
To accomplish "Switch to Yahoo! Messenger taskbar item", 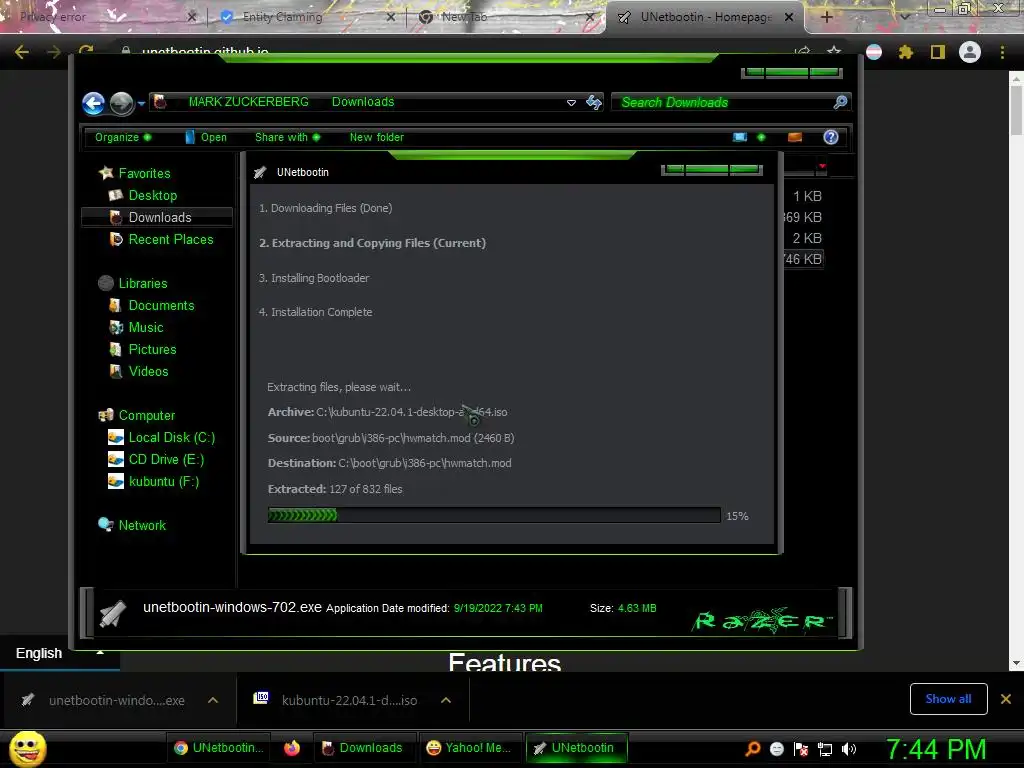I will coord(468,748).
